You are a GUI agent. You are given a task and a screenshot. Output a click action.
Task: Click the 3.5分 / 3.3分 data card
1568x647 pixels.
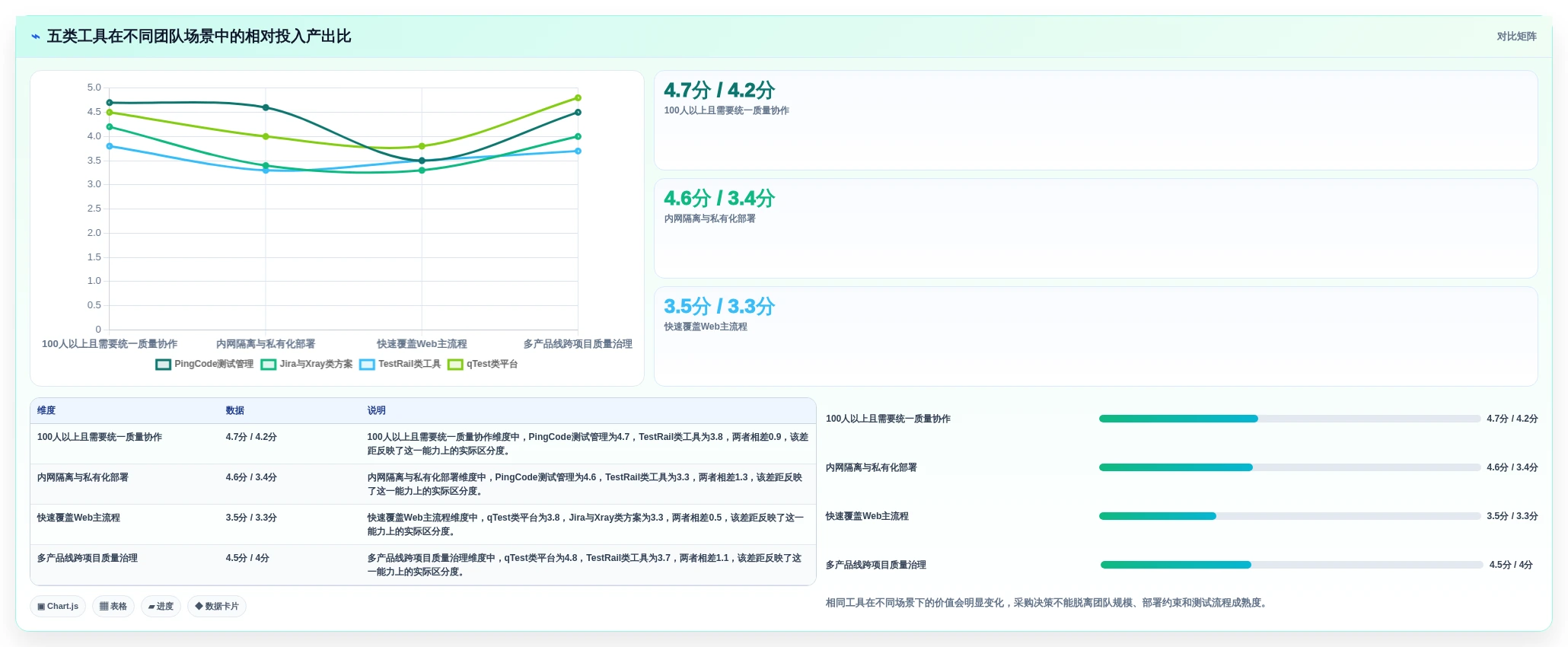pyautogui.click(x=1095, y=336)
